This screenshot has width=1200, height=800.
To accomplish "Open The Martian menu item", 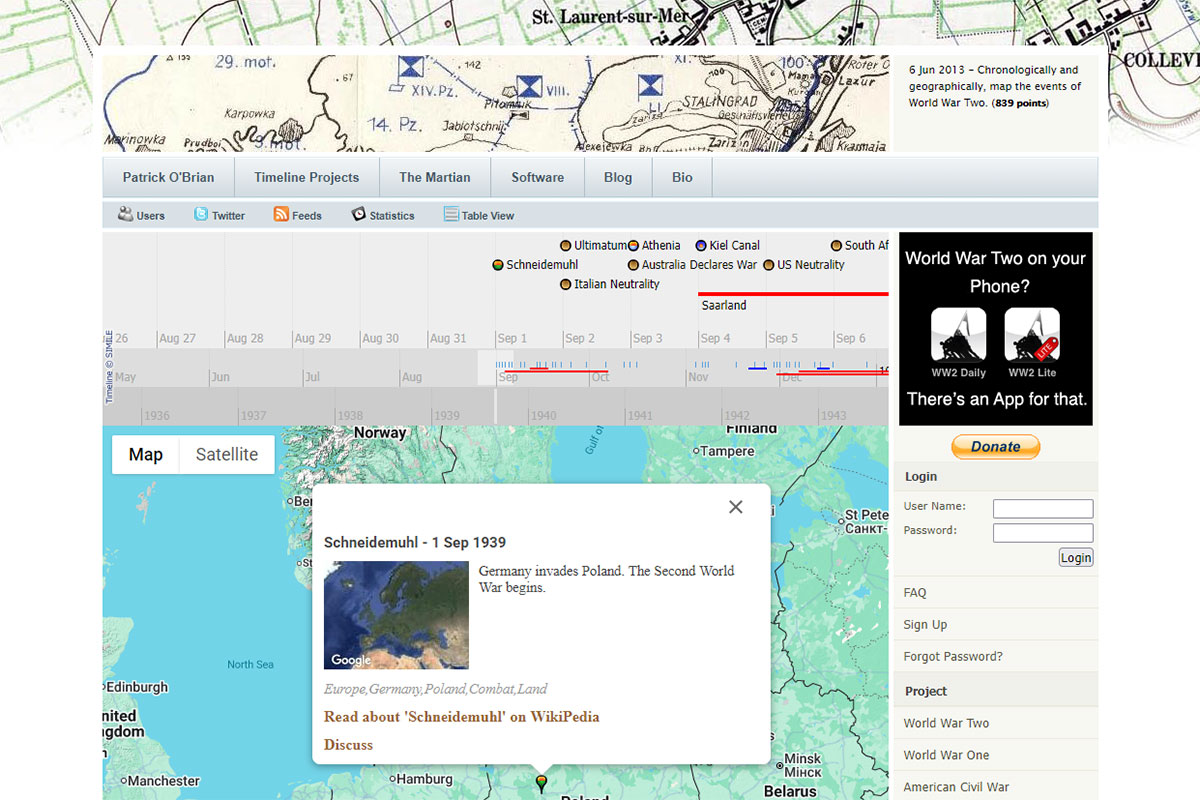I will (435, 178).
